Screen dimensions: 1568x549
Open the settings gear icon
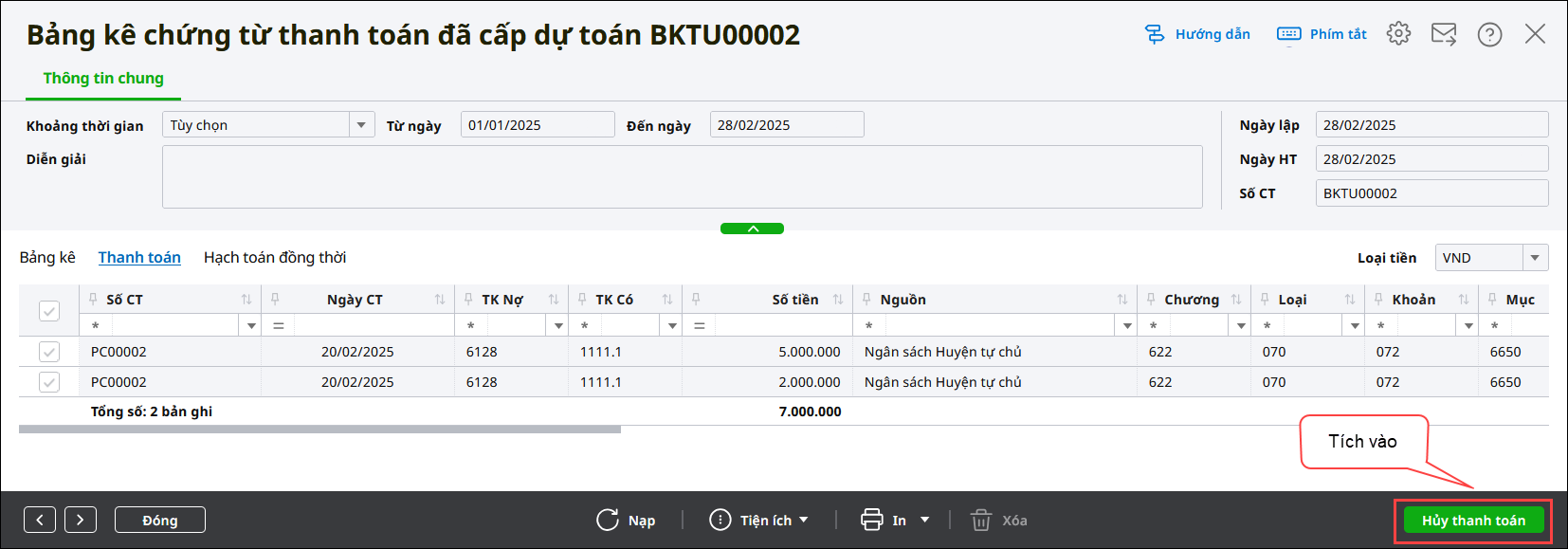[1398, 34]
